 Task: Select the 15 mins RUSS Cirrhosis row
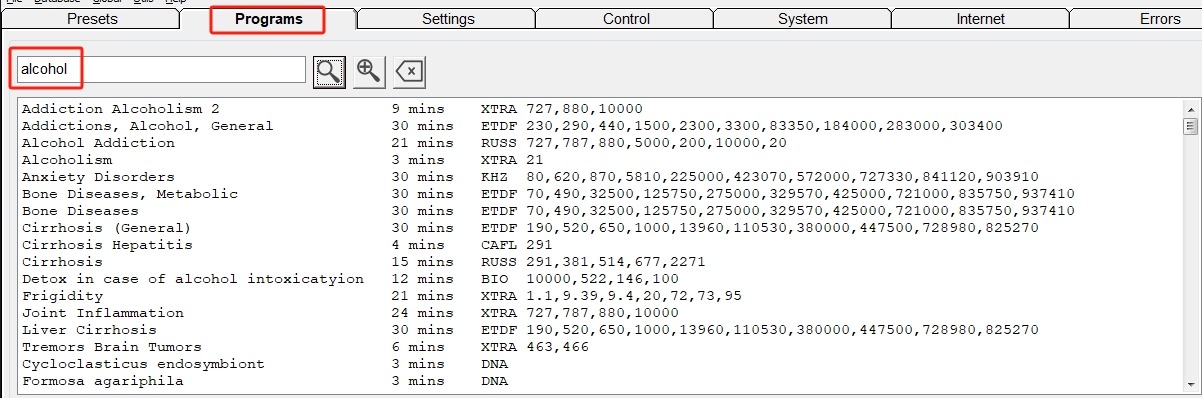coord(600,262)
